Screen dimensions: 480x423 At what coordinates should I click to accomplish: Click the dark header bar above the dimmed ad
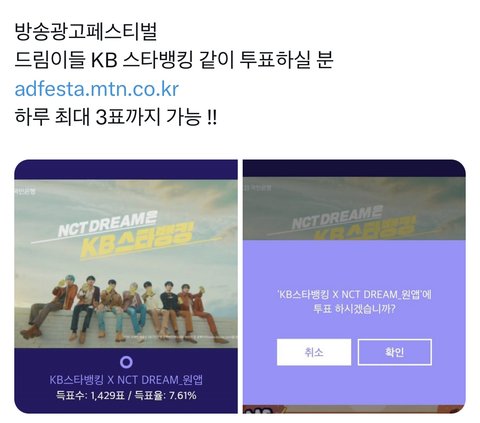click(354, 168)
